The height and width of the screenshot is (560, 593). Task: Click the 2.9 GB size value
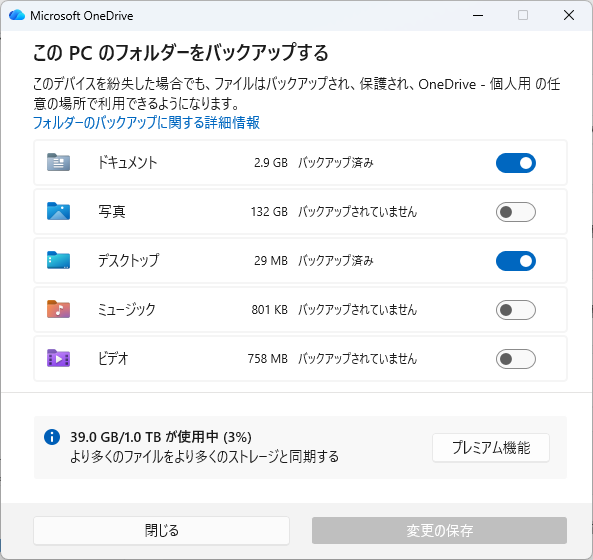271,163
